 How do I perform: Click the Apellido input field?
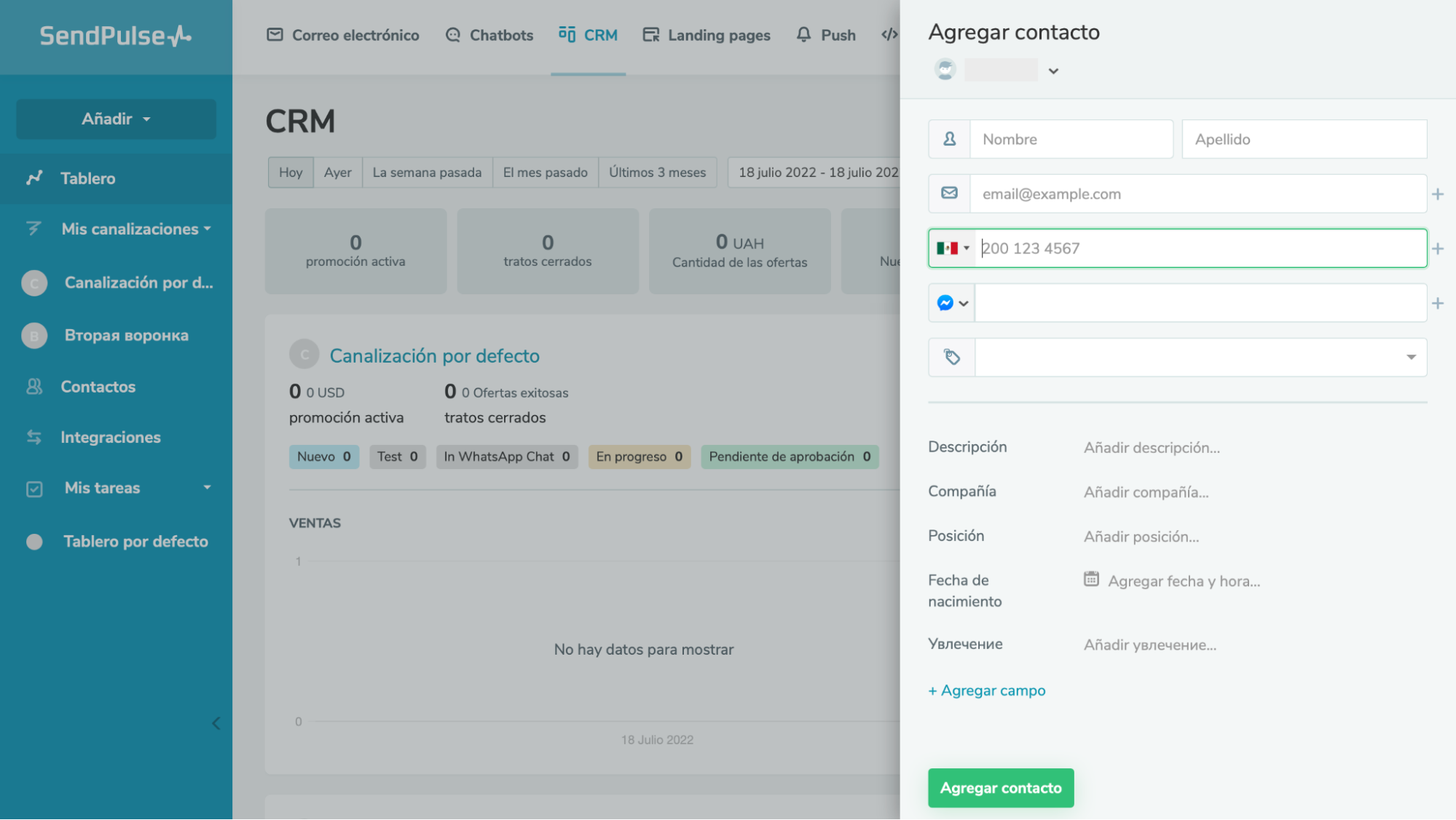[1304, 139]
